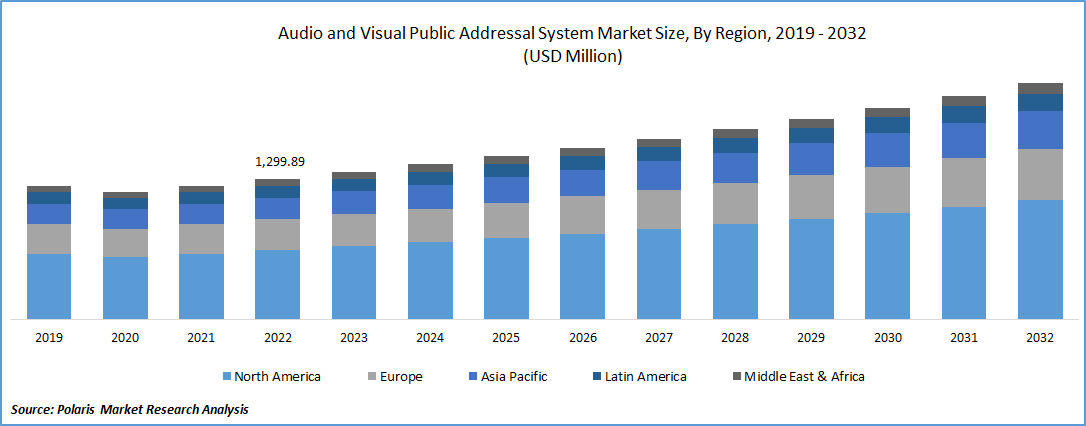Select the 'North America' legend label
Viewport: 1086px width, 426px height.
tap(277, 377)
